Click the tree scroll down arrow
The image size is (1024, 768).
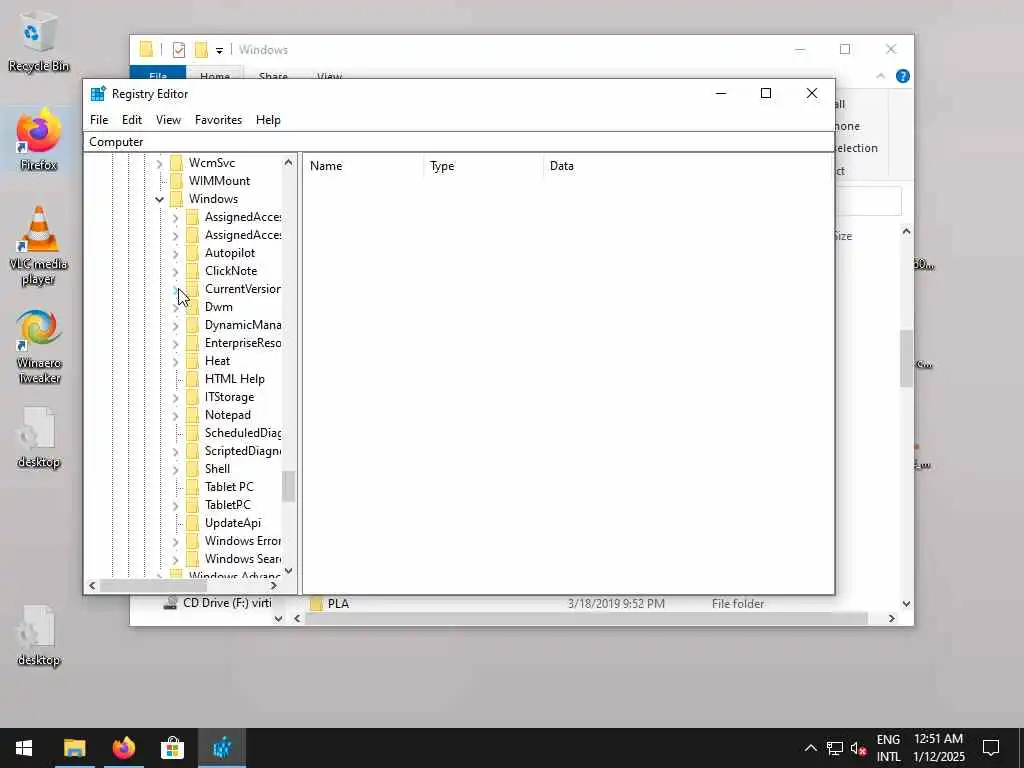point(288,571)
